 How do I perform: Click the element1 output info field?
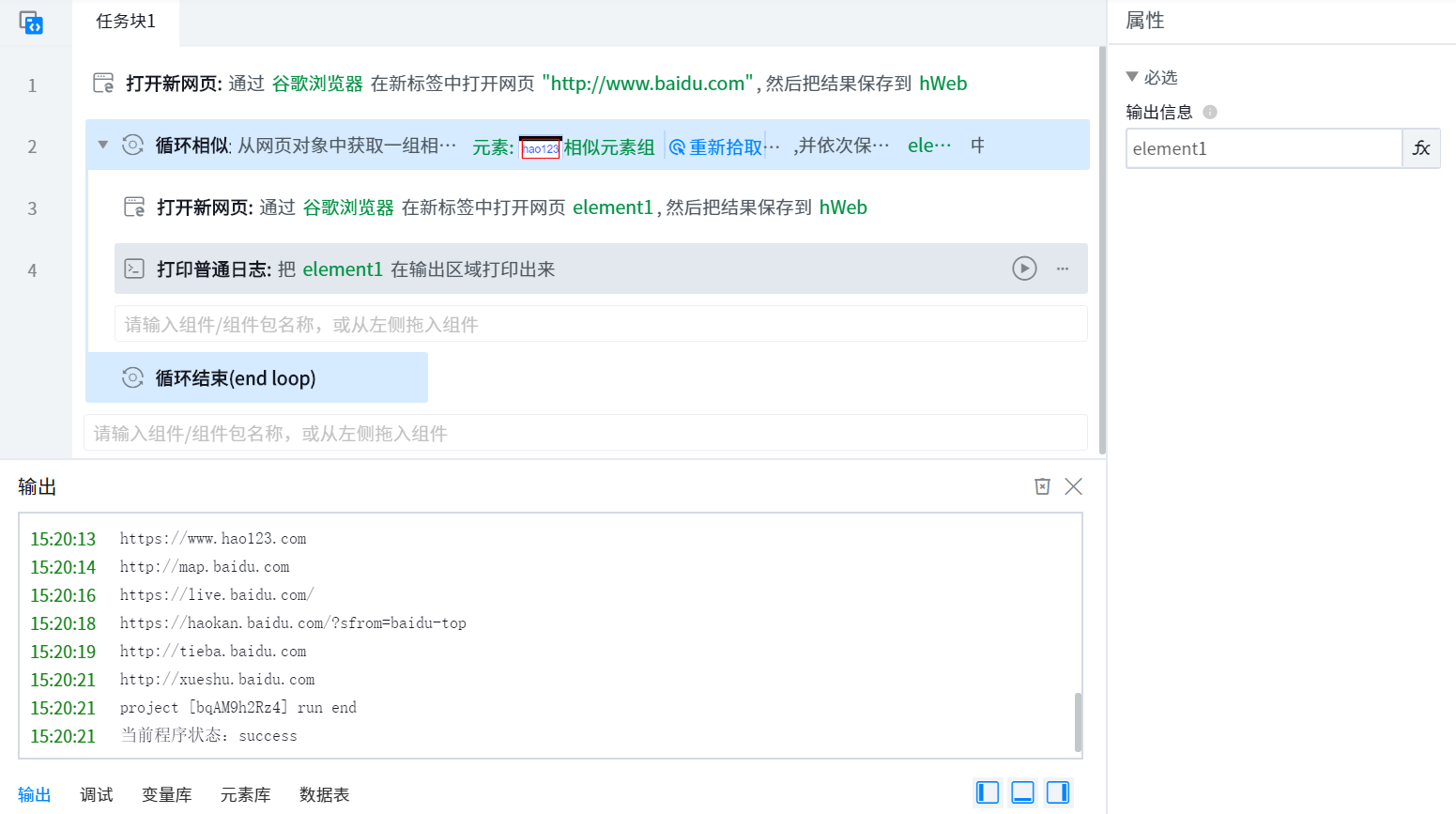click(x=1264, y=148)
